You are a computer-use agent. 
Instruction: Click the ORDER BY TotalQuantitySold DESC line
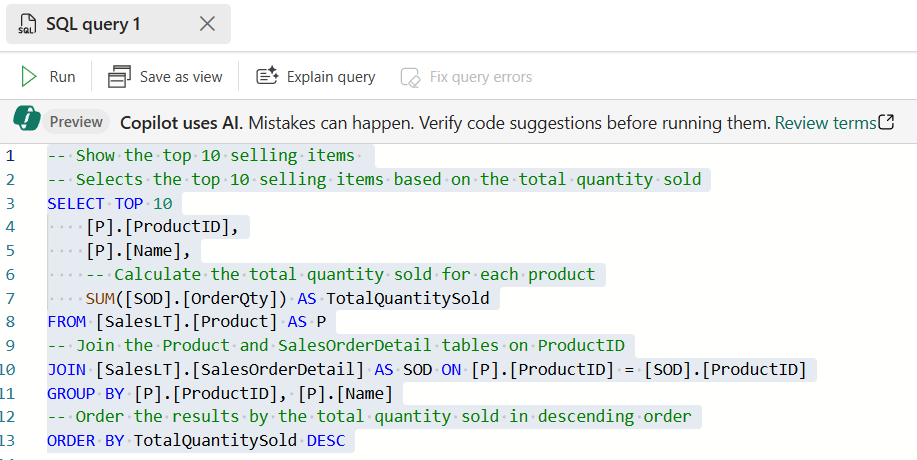(200, 441)
